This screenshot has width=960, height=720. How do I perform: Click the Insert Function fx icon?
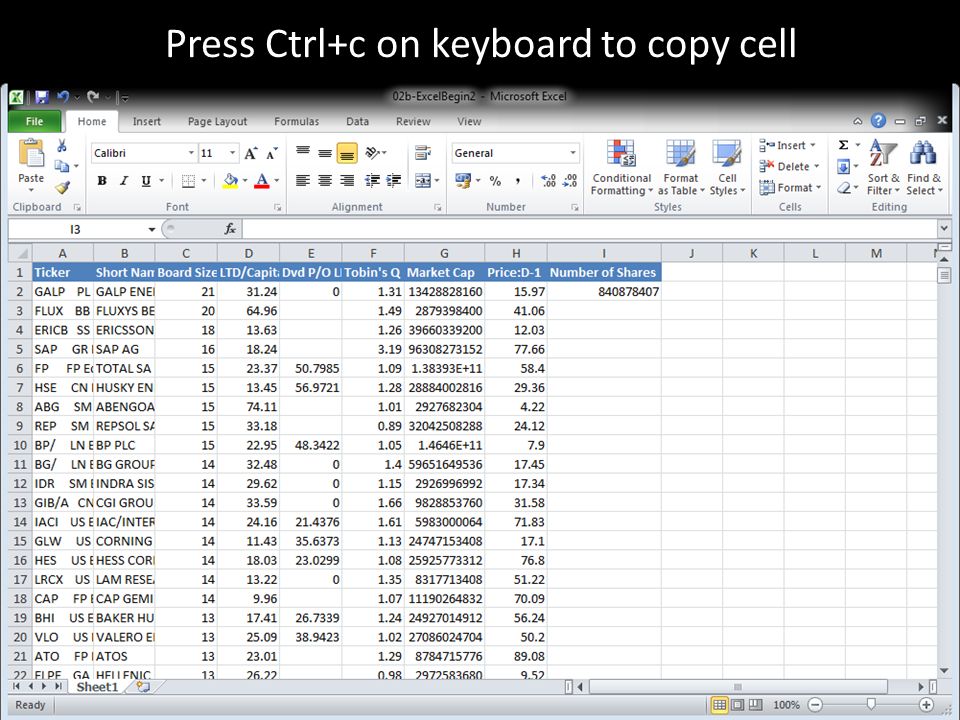click(x=230, y=229)
